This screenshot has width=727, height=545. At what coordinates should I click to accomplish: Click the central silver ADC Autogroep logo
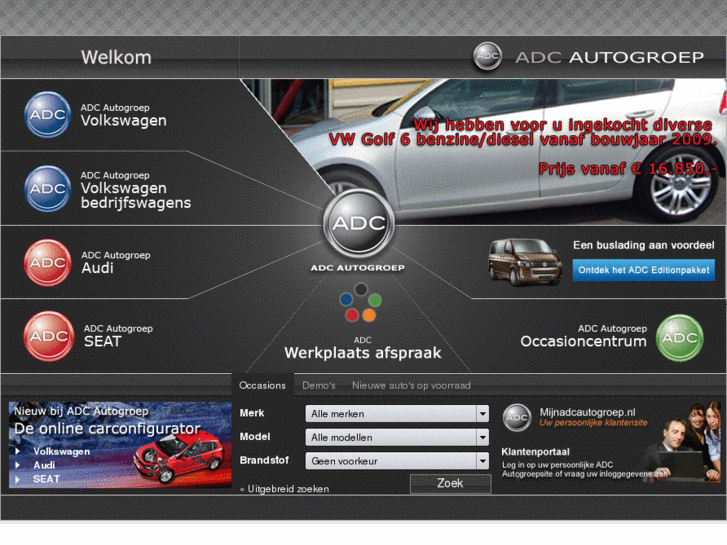pos(359,224)
